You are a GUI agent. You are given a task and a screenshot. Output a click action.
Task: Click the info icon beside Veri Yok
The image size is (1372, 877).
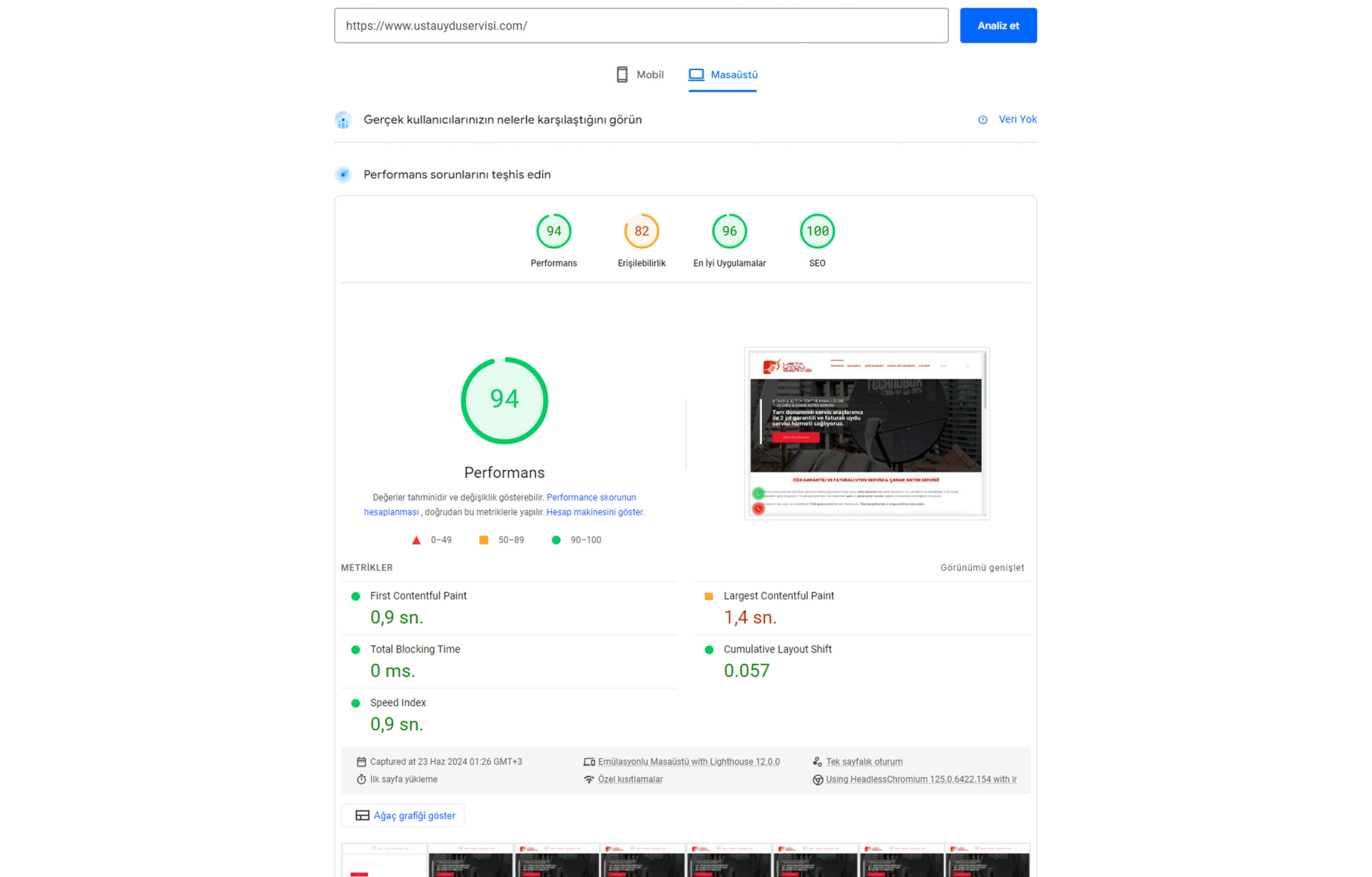point(982,120)
